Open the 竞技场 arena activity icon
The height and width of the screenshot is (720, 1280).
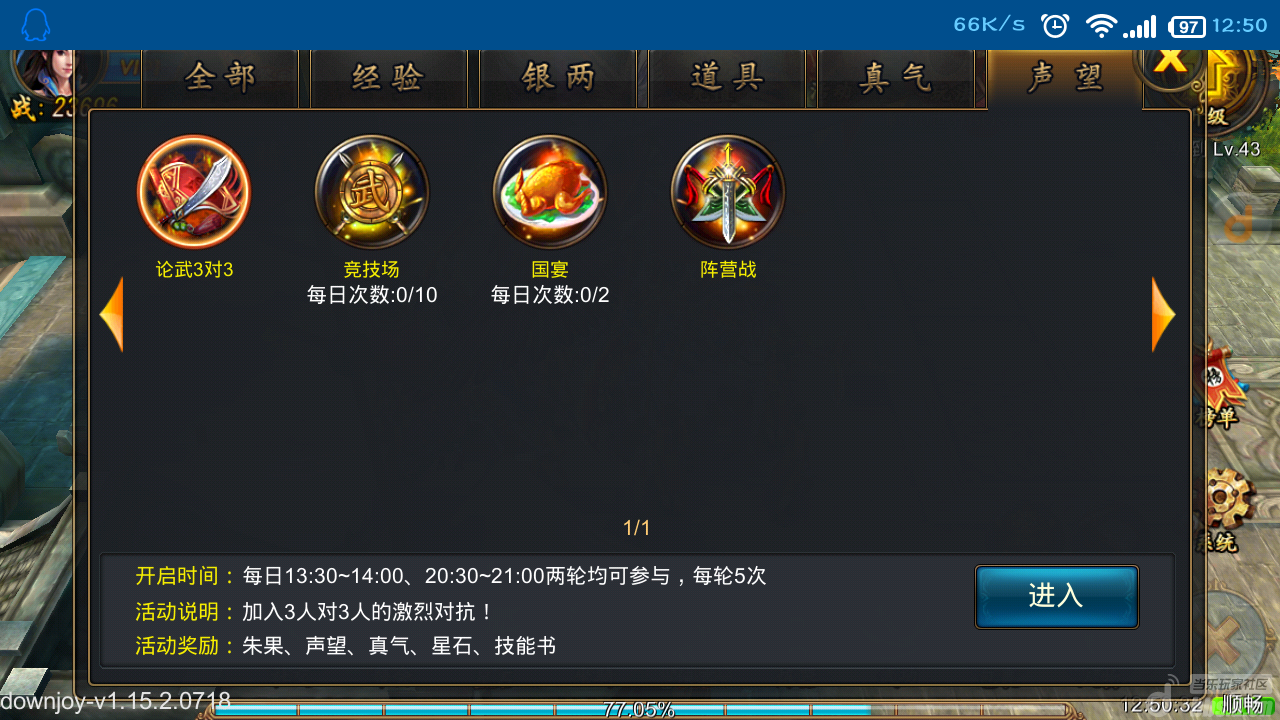click(x=372, y=192)
